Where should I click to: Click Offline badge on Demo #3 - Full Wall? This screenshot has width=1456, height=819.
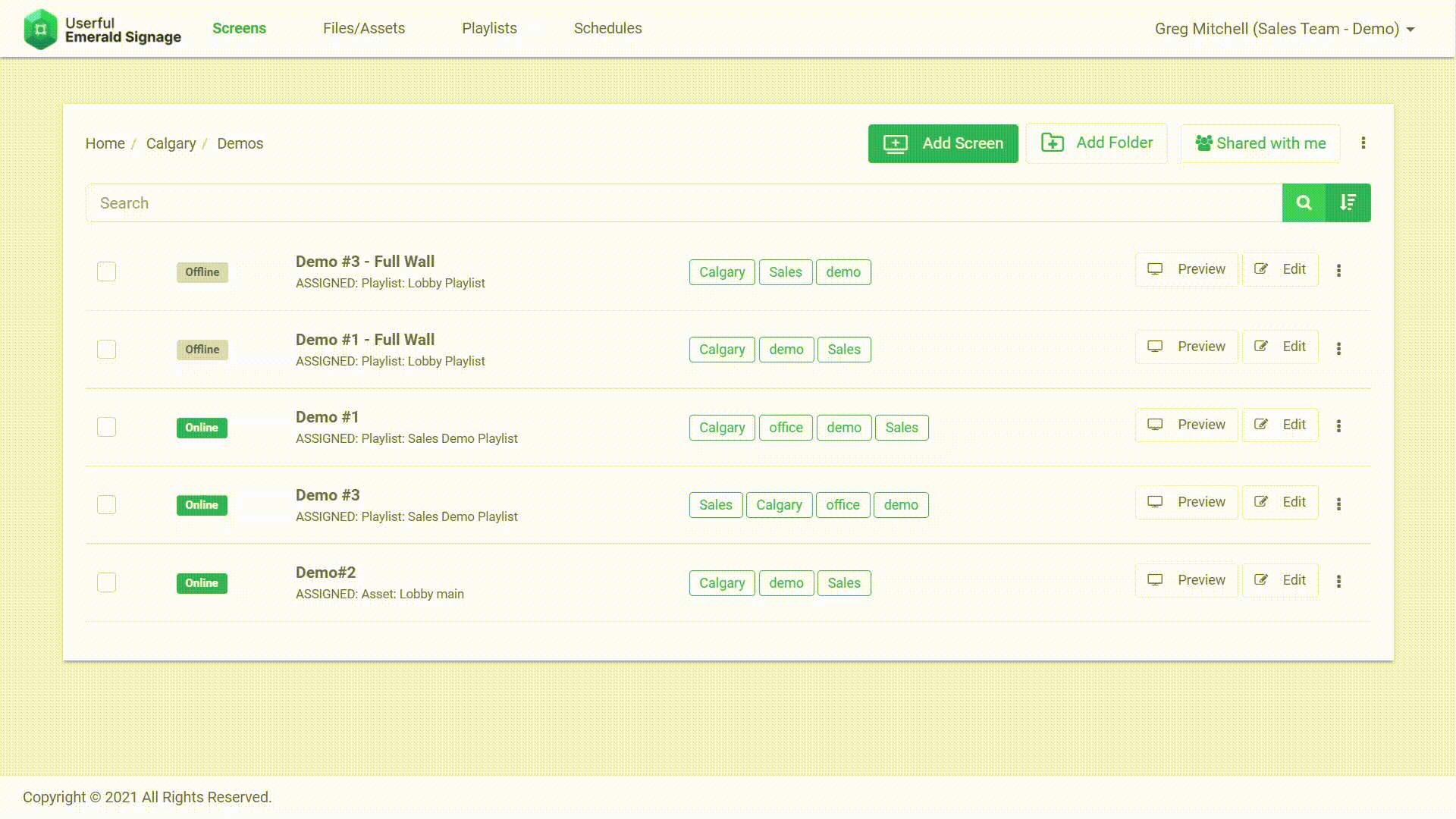(x=202, y=272)
